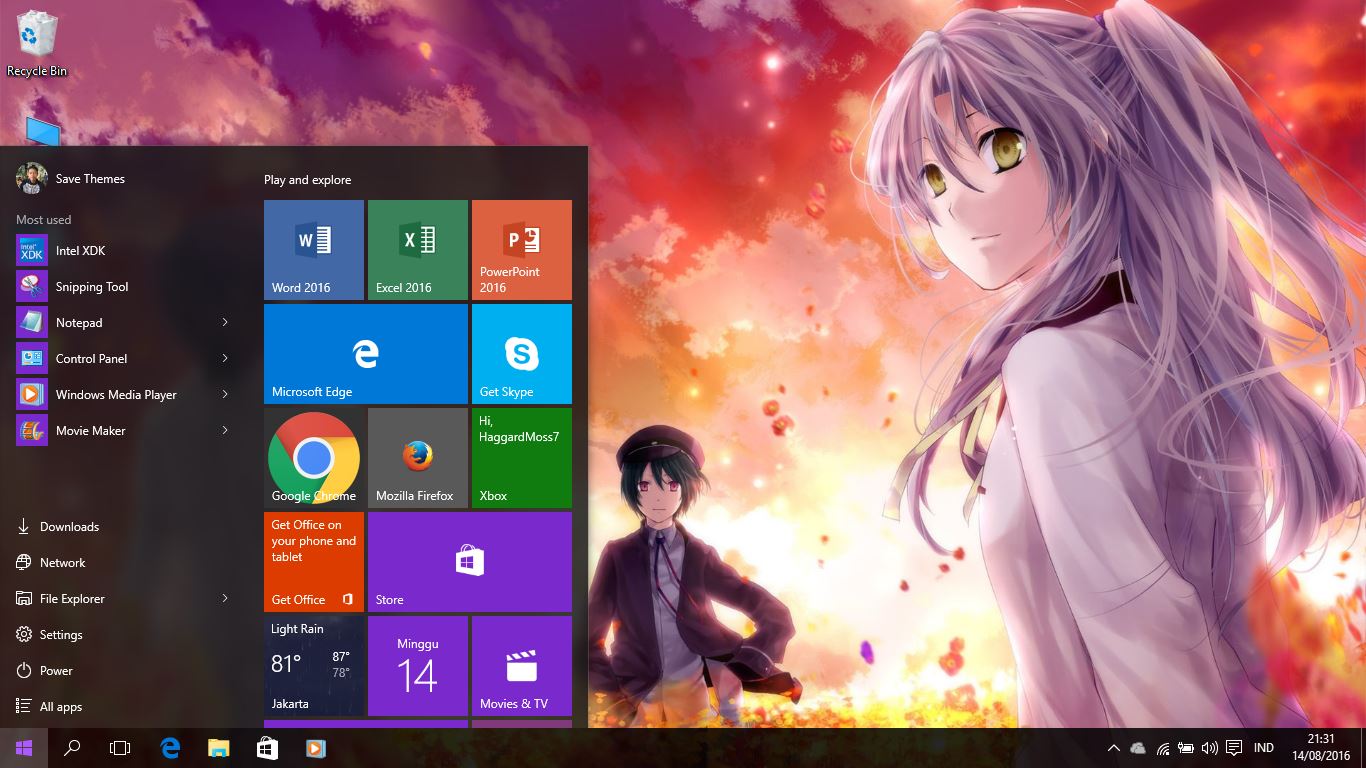
Task: Open taskbar Search
Action: pos(72,748)
